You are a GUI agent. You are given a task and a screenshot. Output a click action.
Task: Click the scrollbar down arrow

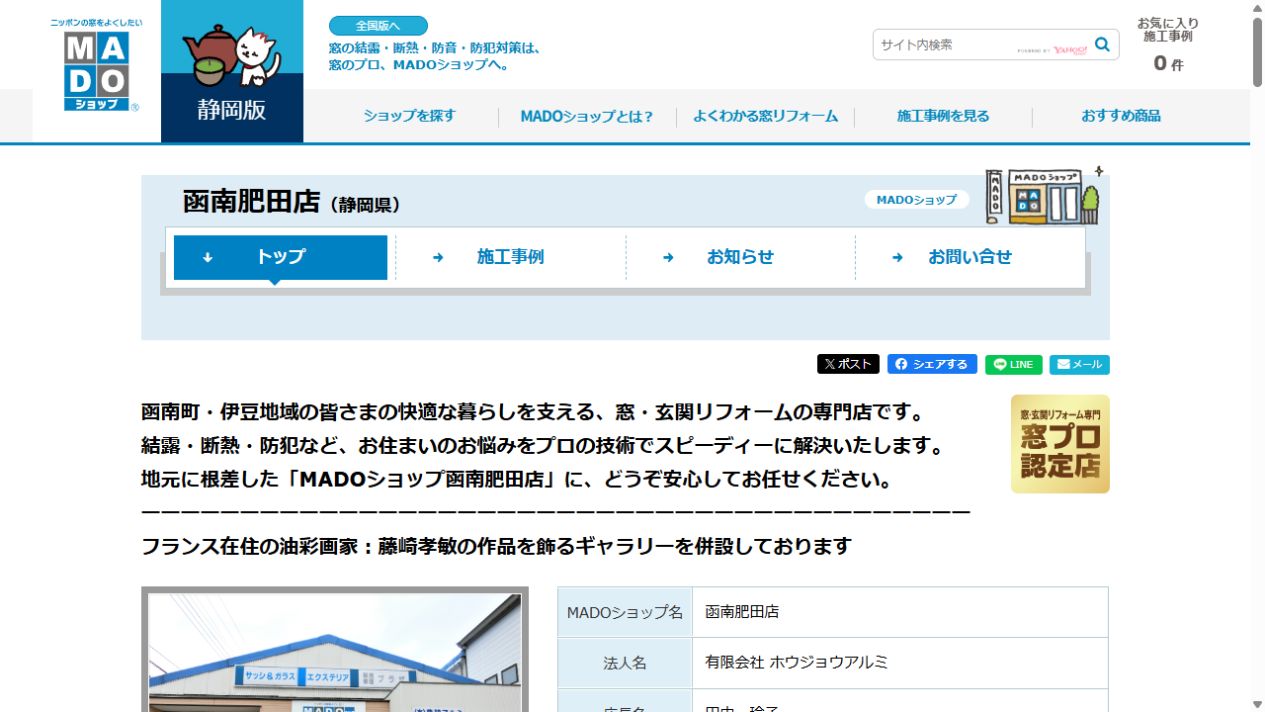coord(1257,704)
